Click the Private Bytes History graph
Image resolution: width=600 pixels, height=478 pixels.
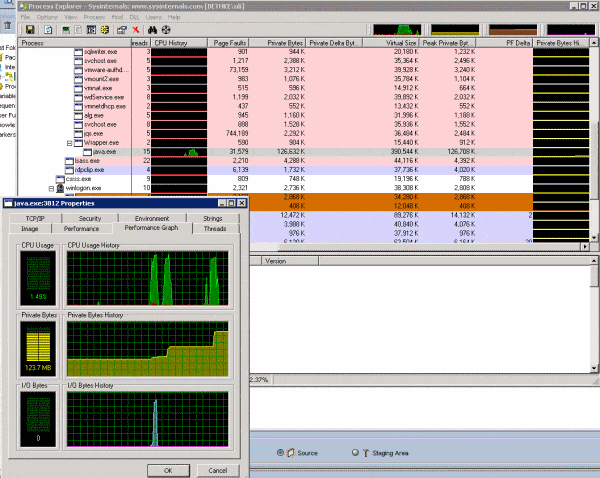click(x=148, y=349)
